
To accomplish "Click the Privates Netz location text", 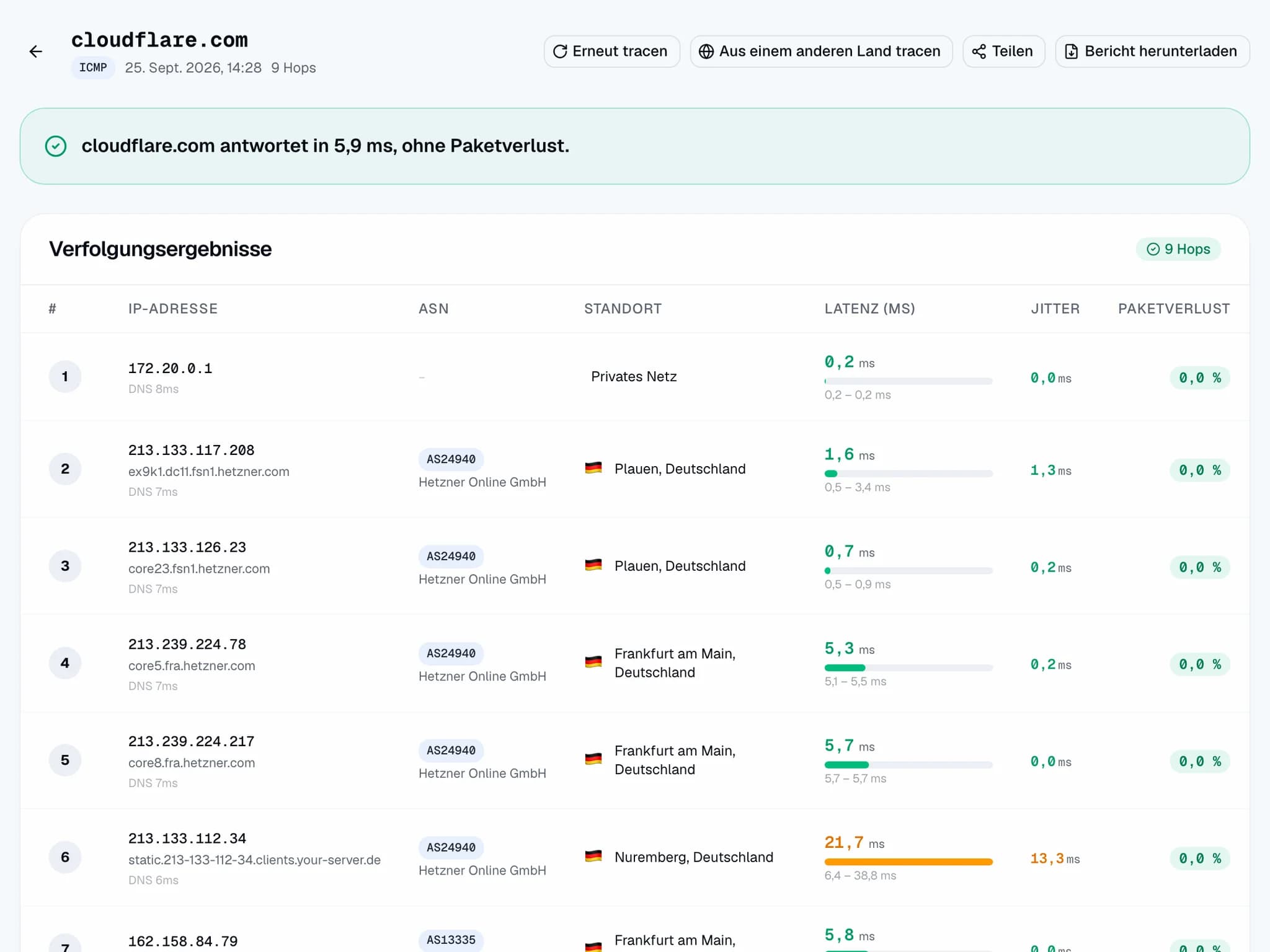I will [634, 377].
